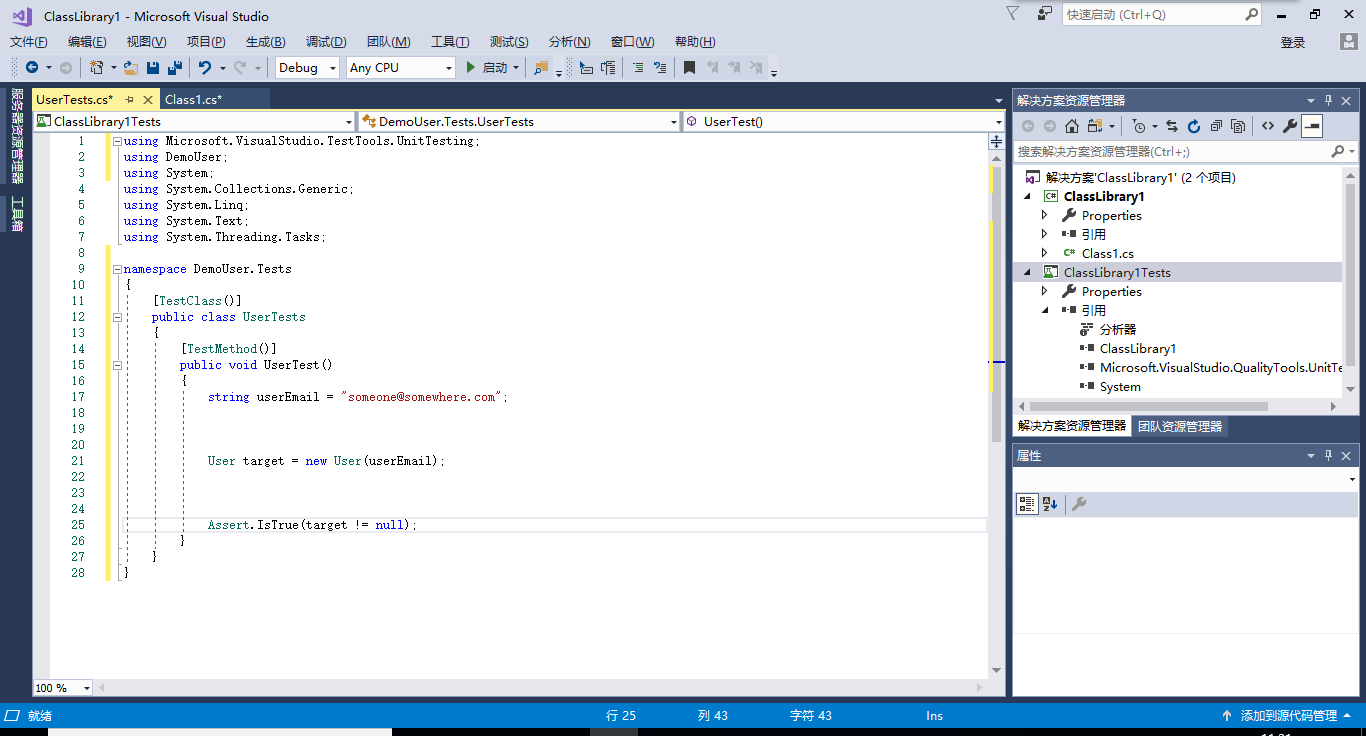
Task: Open properties wrench icon in Solution Explorer
Action: click(x=1290, y=126)
